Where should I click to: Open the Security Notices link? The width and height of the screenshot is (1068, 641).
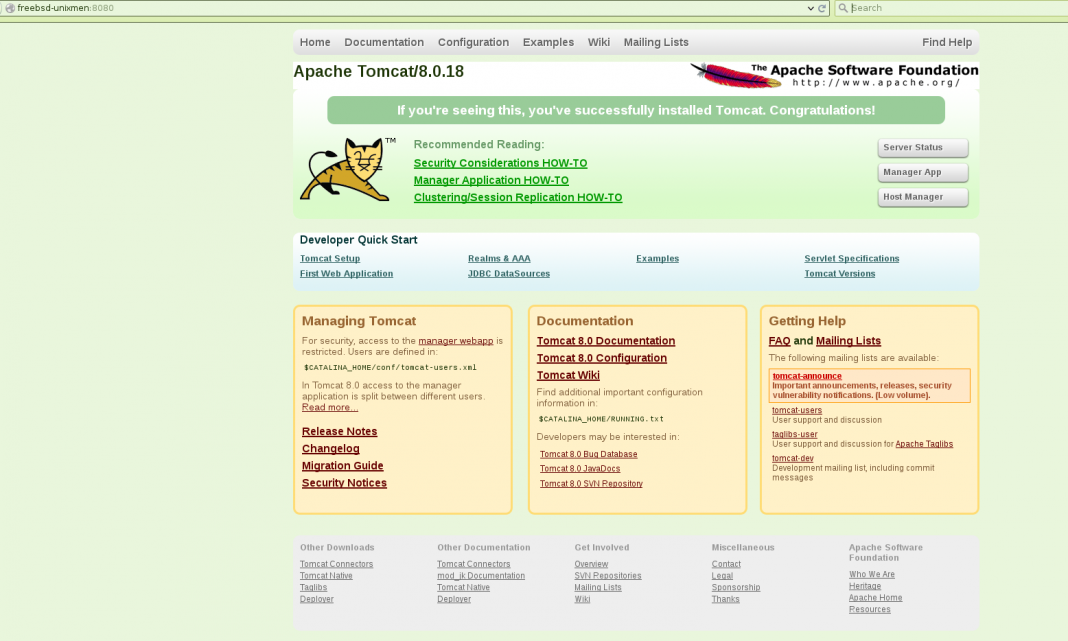pos(344,483)
